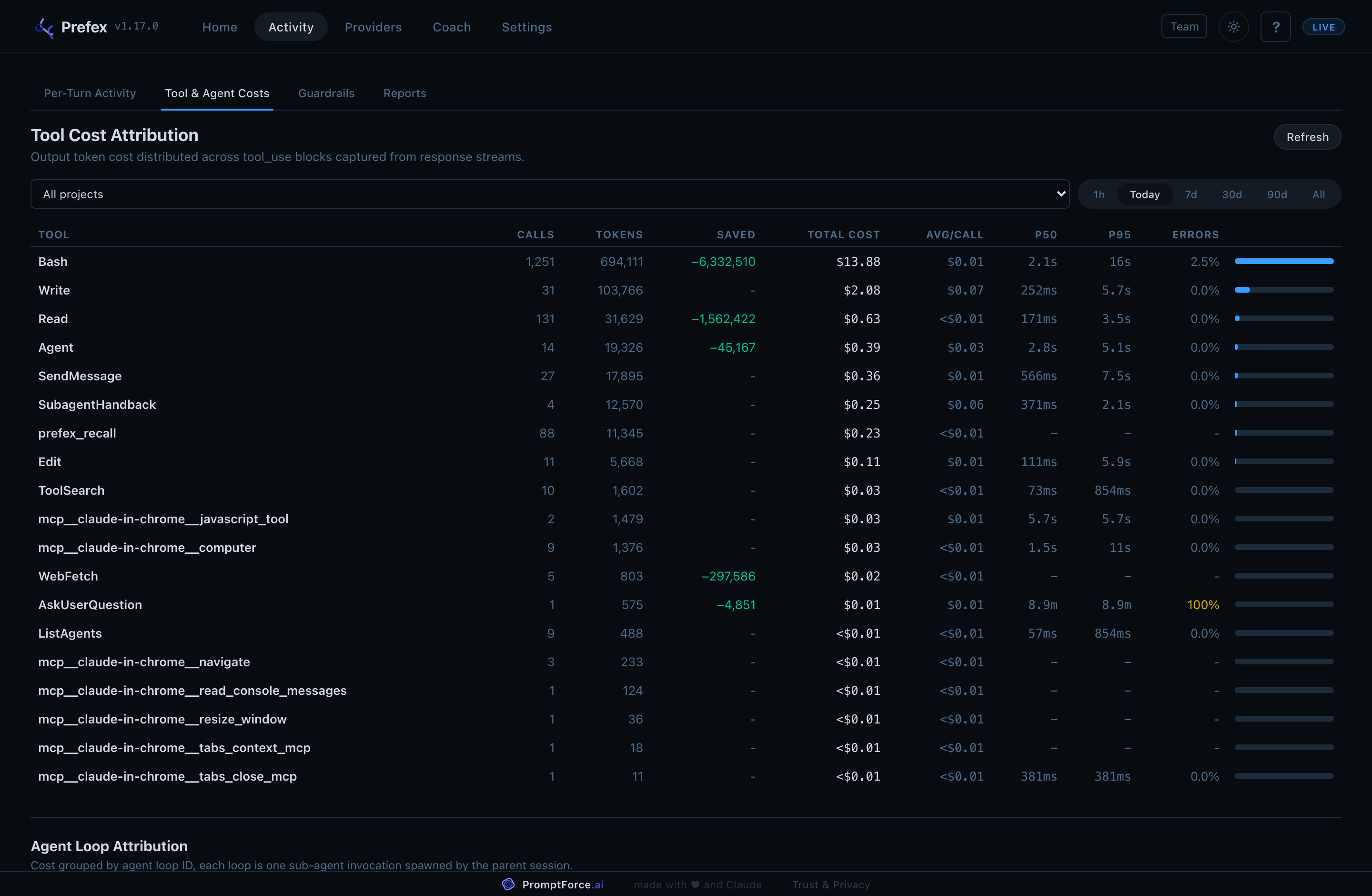Sort by the AVG/CALL column header
Image resolution: width=1372 pixels, height=896 pixels.
click(954, 234)
